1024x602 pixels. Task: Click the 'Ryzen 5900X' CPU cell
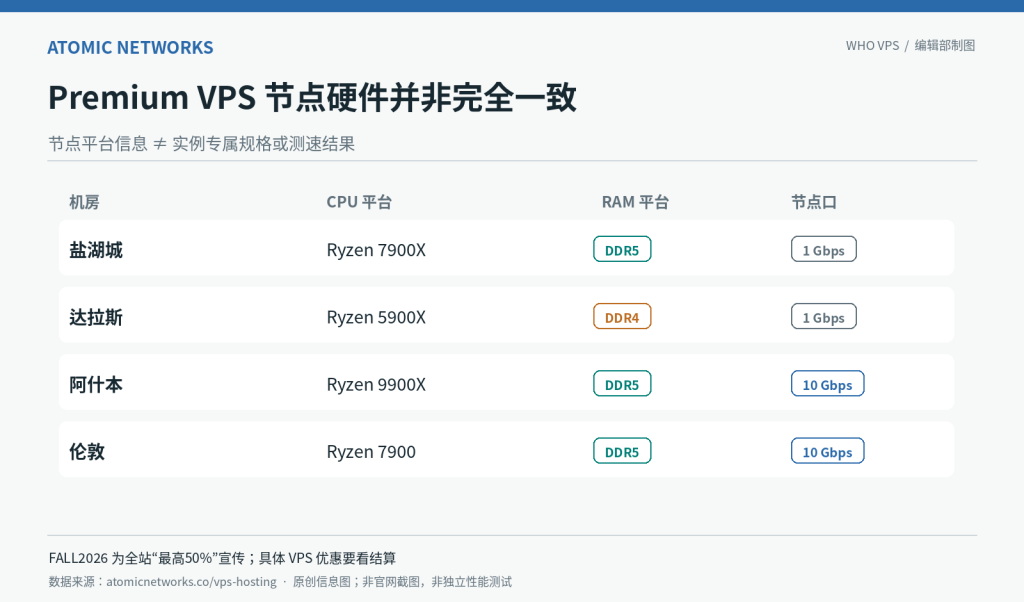pyautogui.click(x=376, y=317)
